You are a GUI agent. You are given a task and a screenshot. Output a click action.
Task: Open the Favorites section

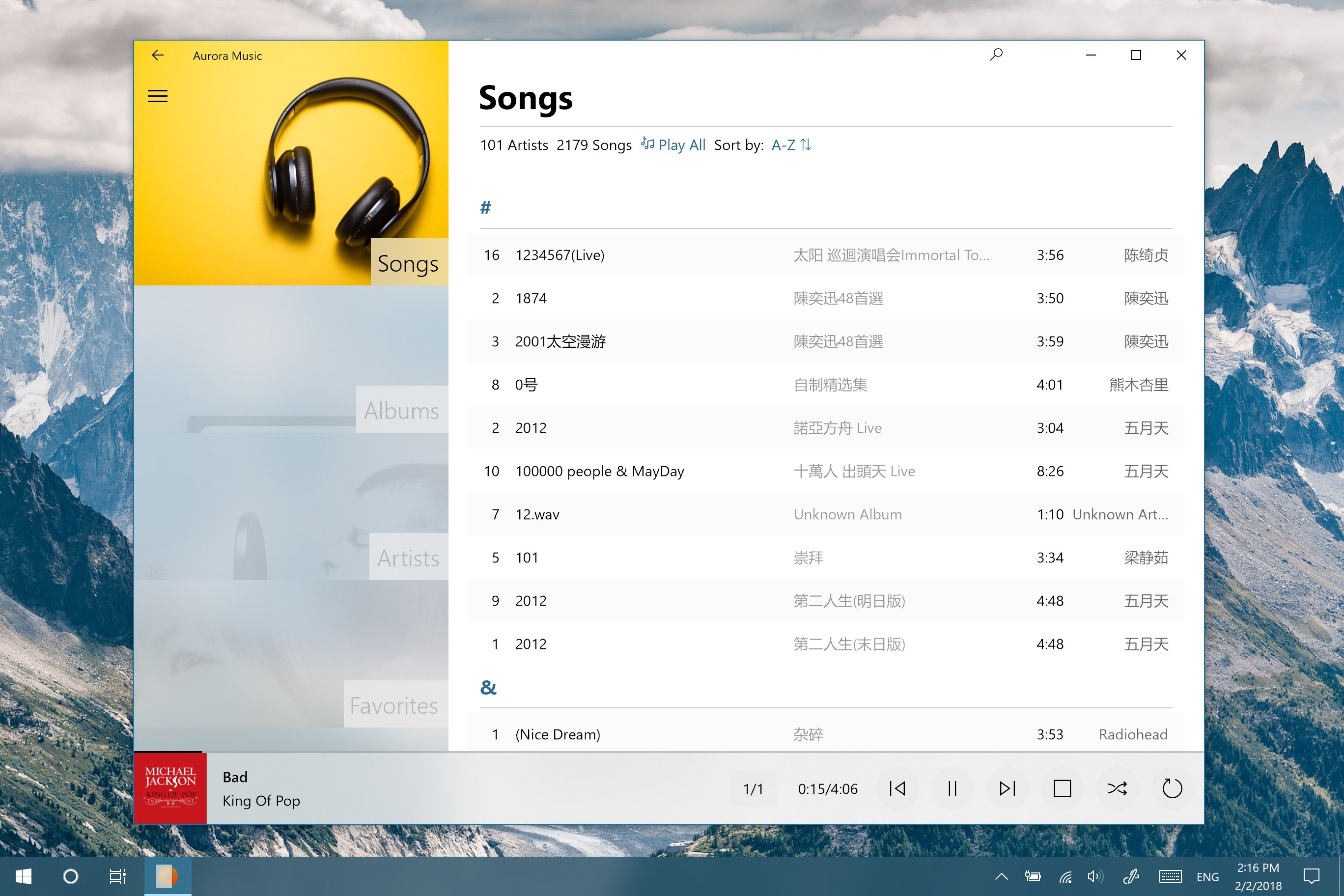click(394, 705)
